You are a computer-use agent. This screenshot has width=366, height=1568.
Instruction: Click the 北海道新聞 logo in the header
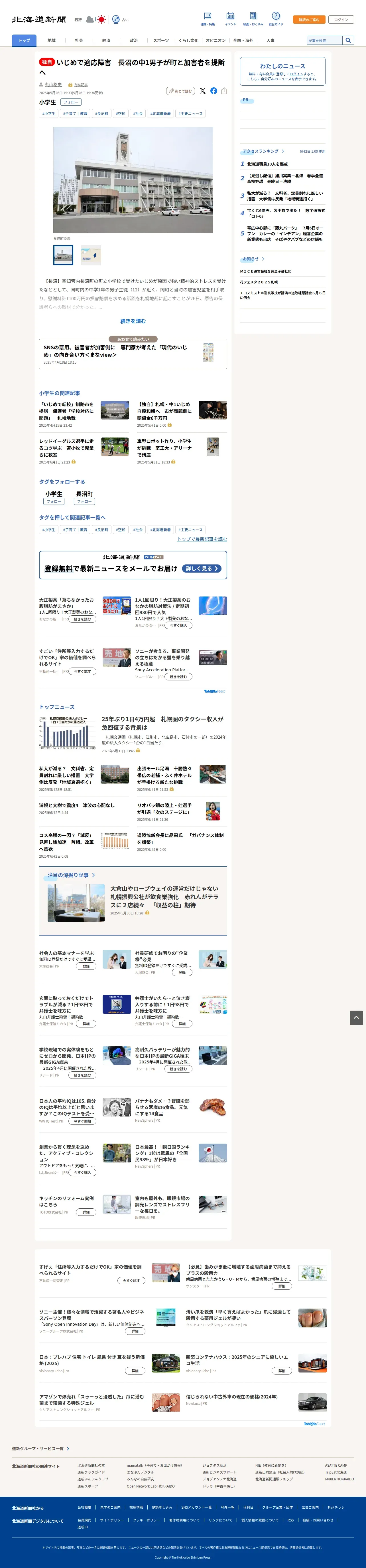click(x=39, y=19)
